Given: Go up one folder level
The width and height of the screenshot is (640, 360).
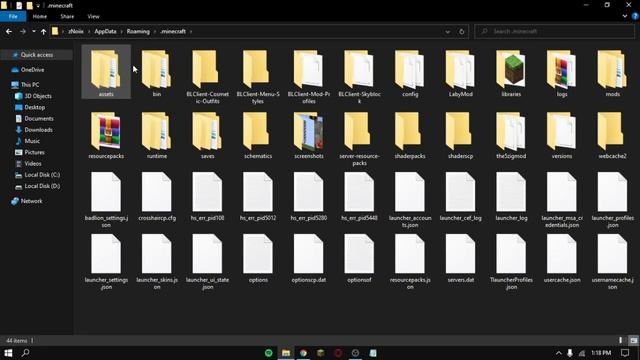Looking at the screenshot, I should [43, 31].
